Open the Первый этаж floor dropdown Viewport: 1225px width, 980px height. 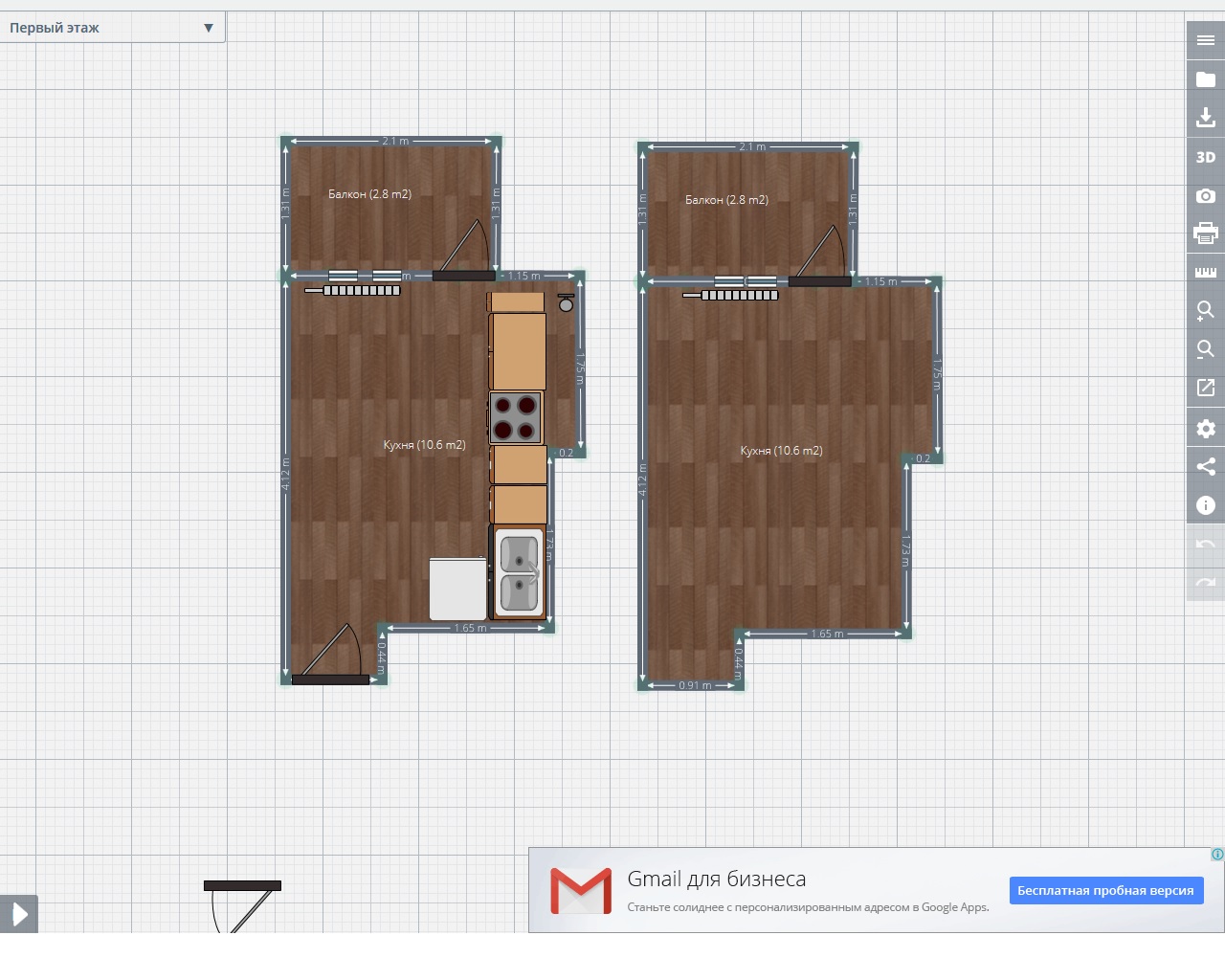click(x=112, y=28)
